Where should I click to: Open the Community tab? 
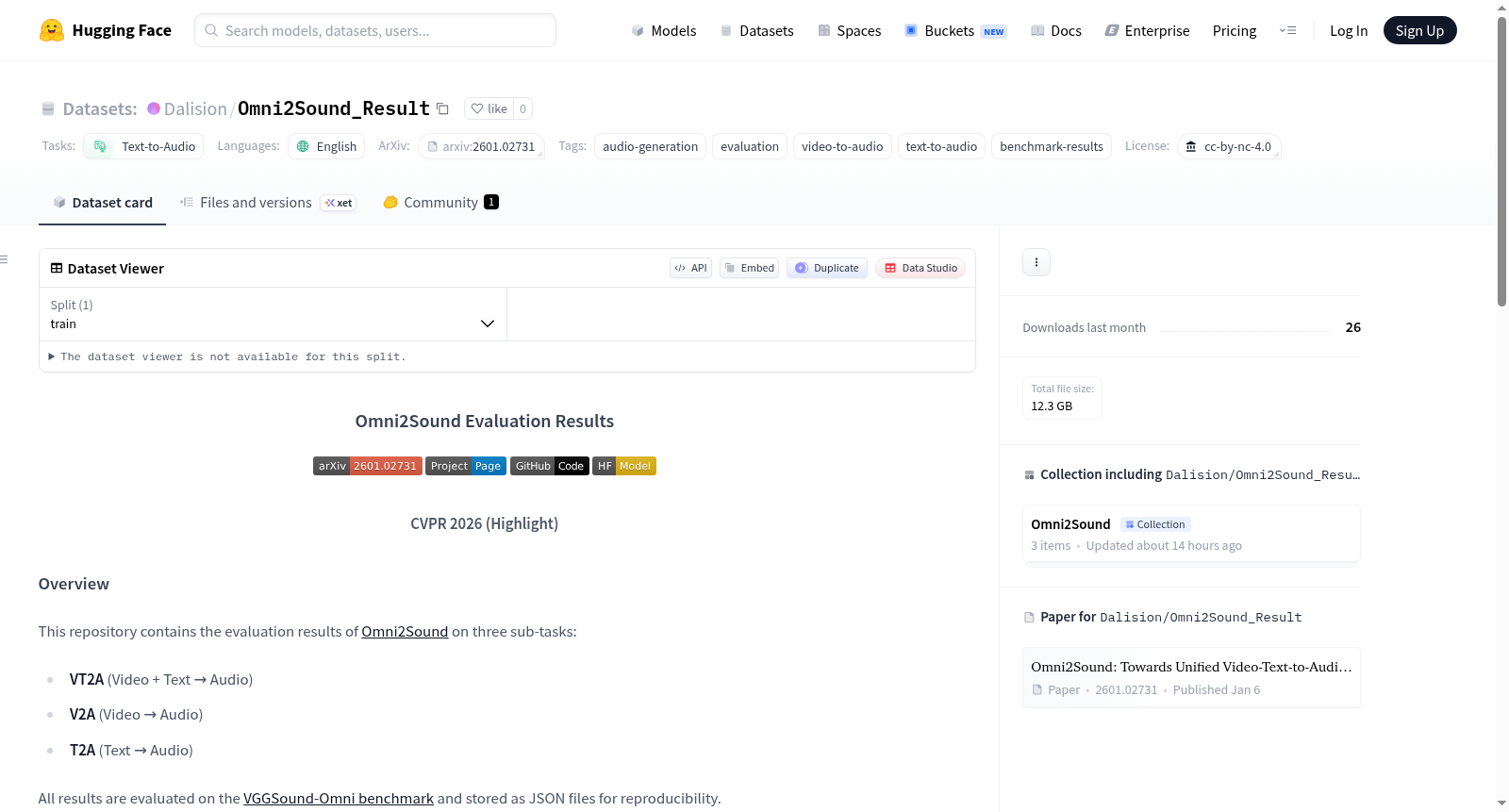[x=440, y=203]
